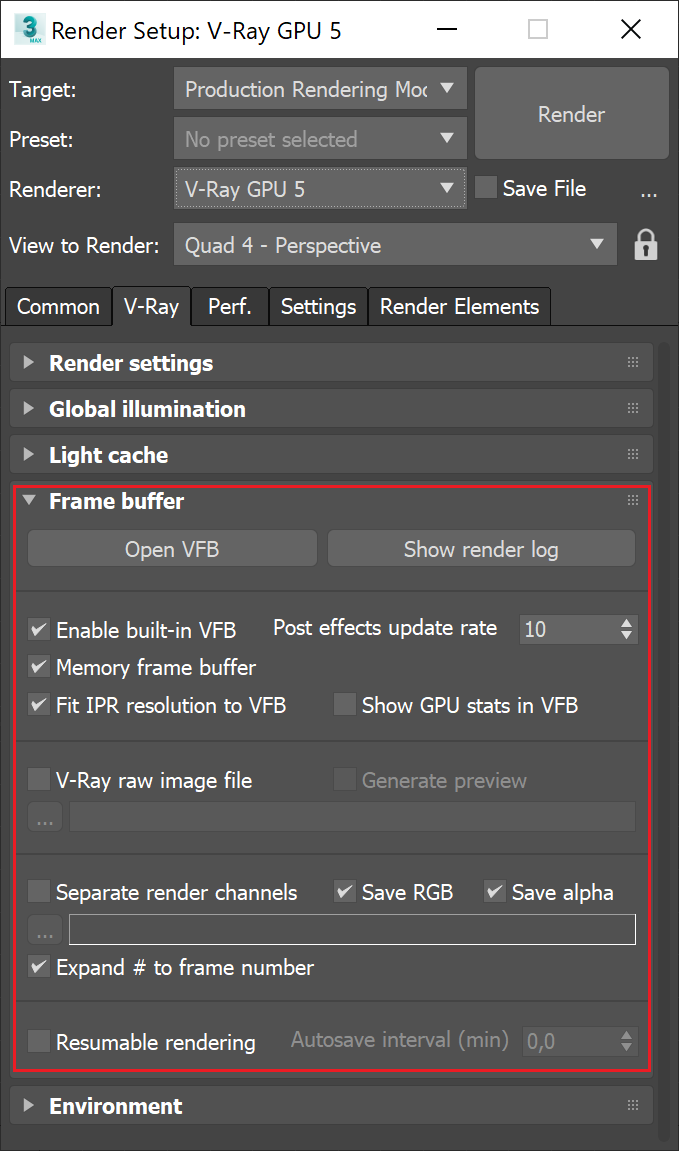Switch to the Settings tab
679x1151 pixels.
coord(318,307)
